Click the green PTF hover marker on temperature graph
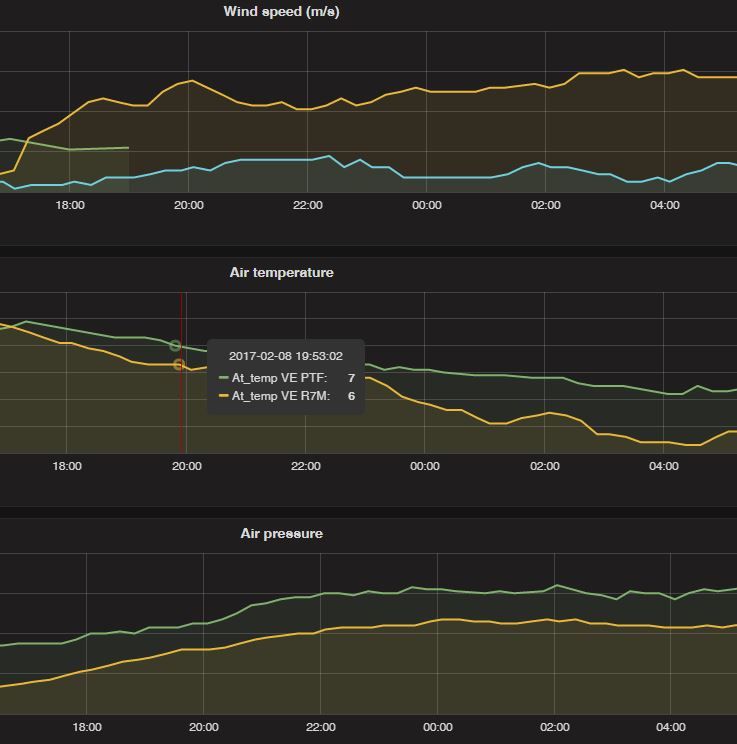 coord(175,345)
